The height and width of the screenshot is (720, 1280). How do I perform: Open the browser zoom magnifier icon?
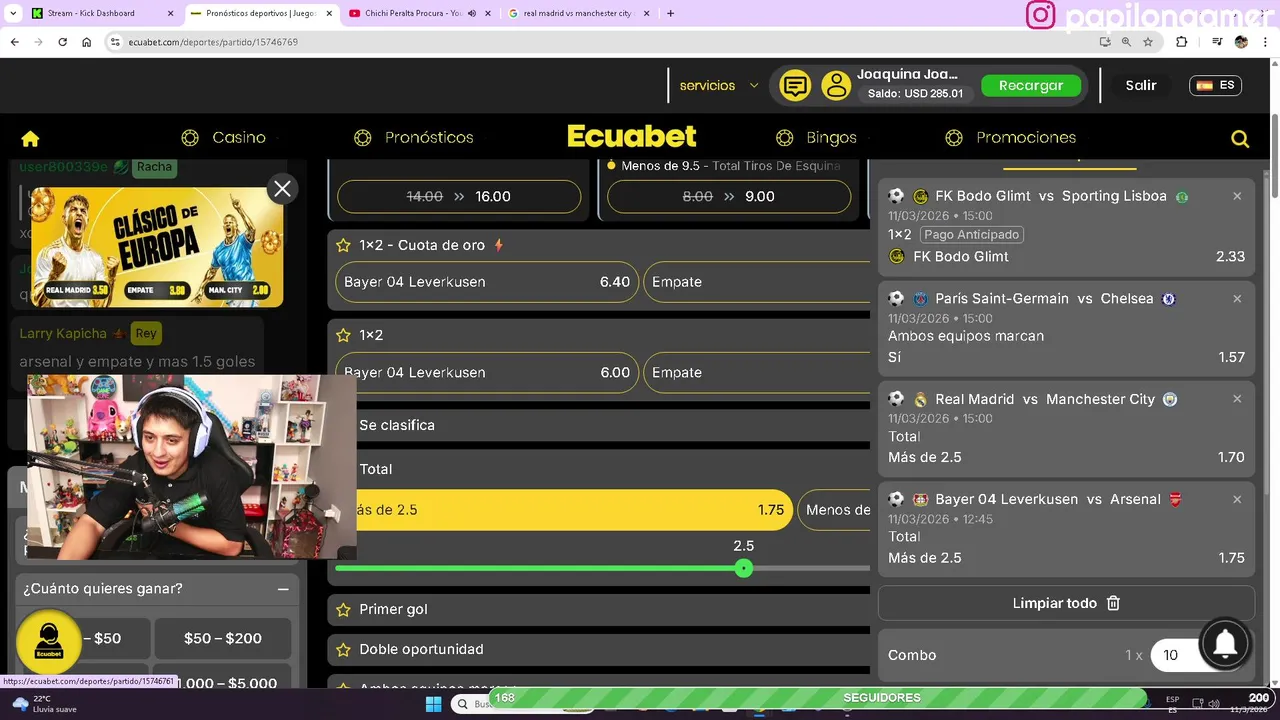coord(1126,42)
